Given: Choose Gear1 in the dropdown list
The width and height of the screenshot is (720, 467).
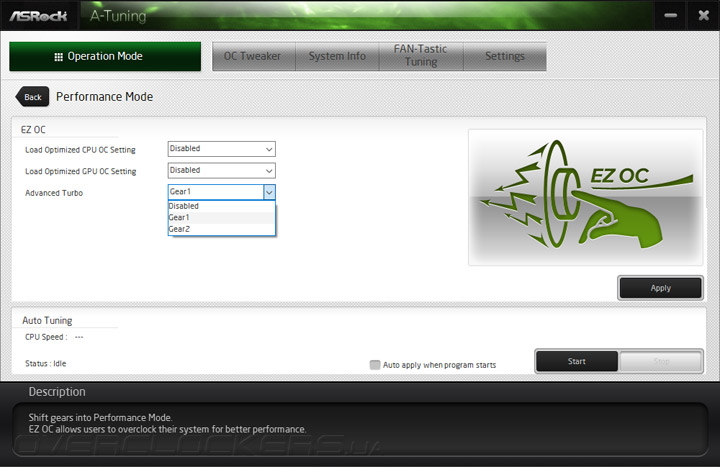Looking at the screenshot, I should [x=221, y=218].
